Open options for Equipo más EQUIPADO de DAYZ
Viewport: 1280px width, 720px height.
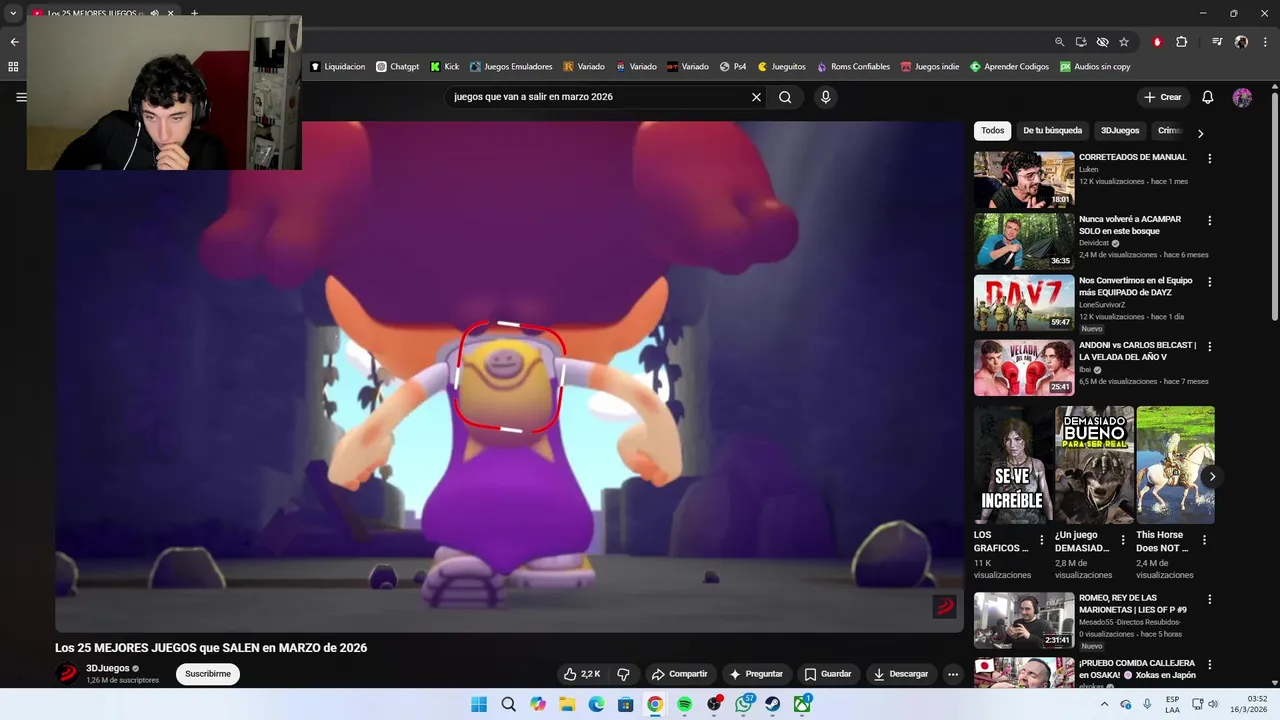[x=1209, y=283]
